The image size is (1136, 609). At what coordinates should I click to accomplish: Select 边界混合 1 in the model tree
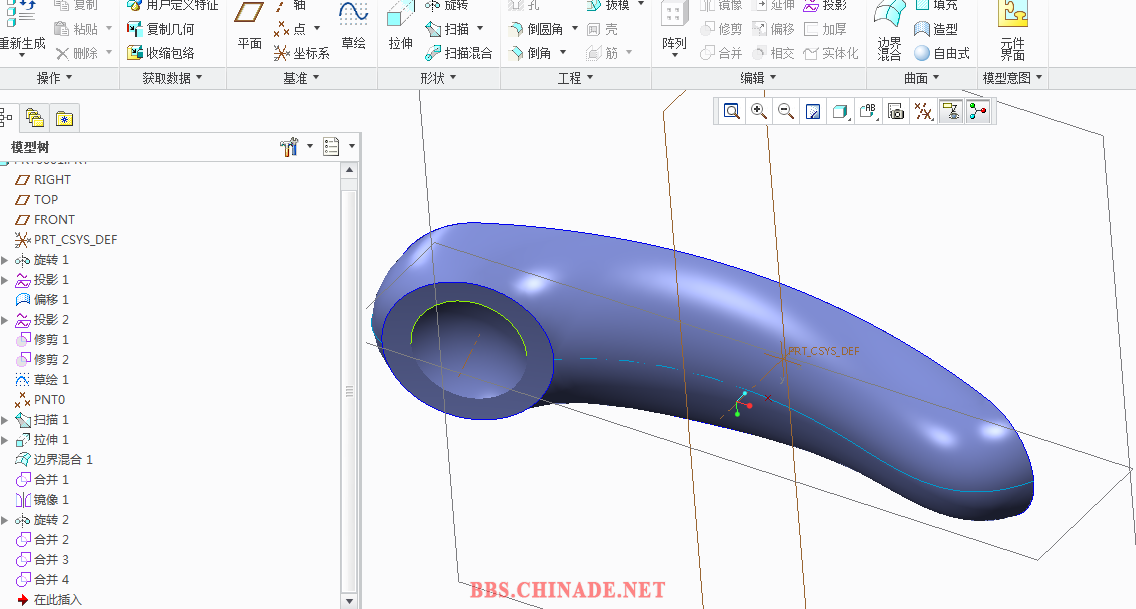click(x=62, y=460)
